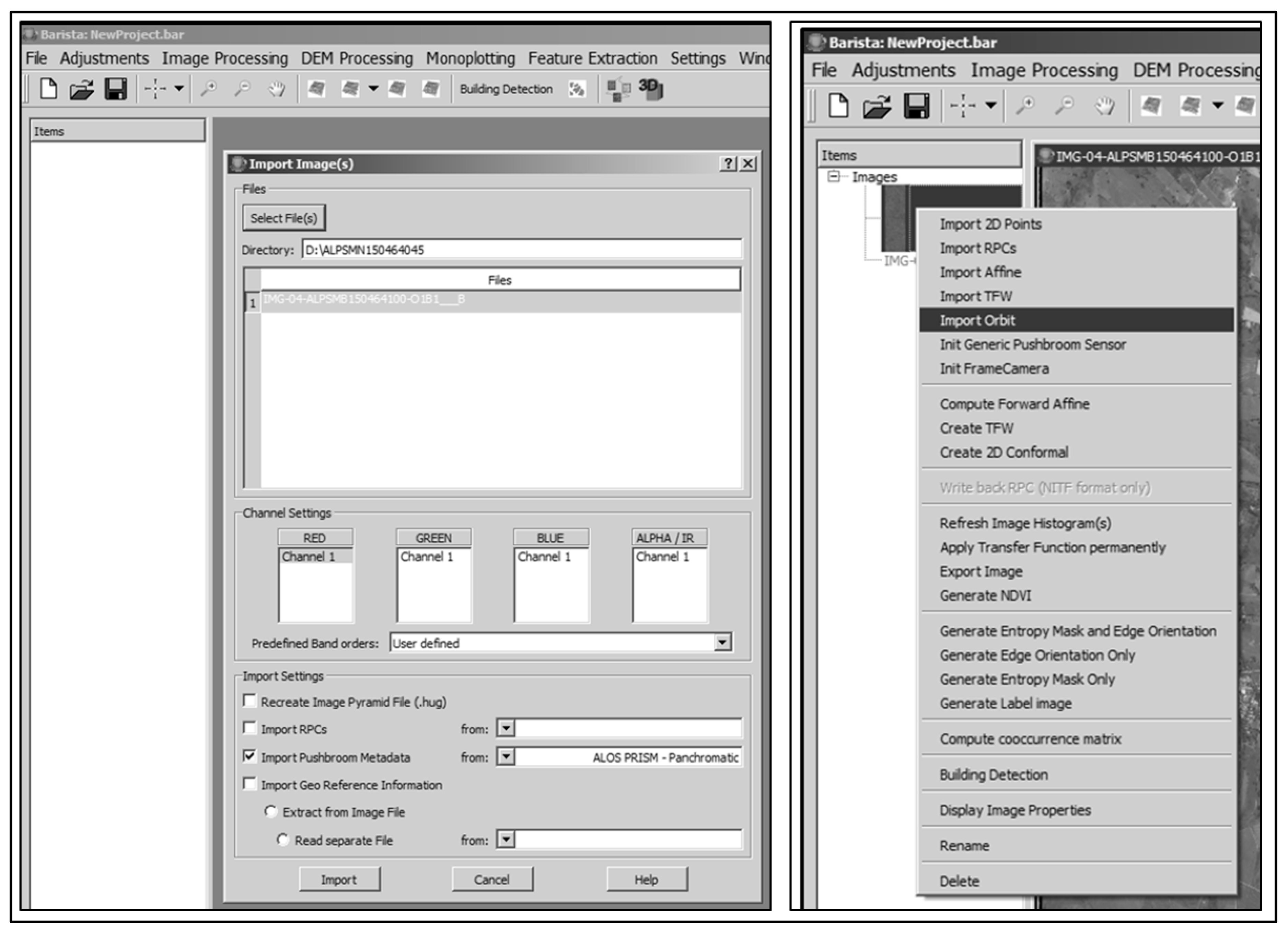Click the dialog help question mark icon
The width and height of the screenshot is (1288, 935).
728,164
